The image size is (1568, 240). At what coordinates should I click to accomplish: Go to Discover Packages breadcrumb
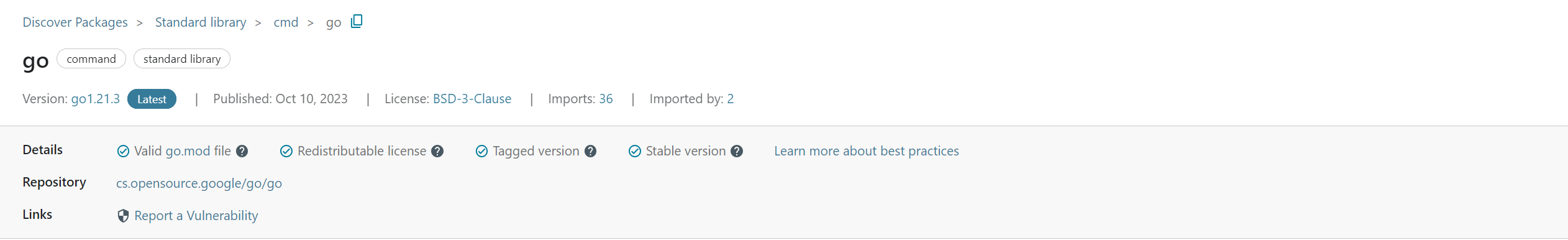[75, 22]
